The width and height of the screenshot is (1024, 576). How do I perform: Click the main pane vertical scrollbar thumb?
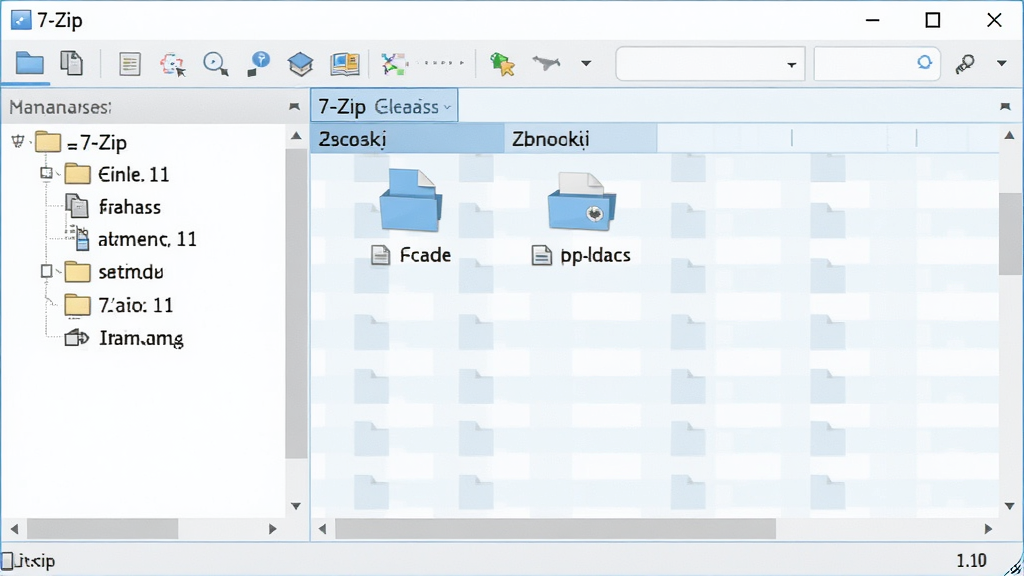coord(1010,234)
